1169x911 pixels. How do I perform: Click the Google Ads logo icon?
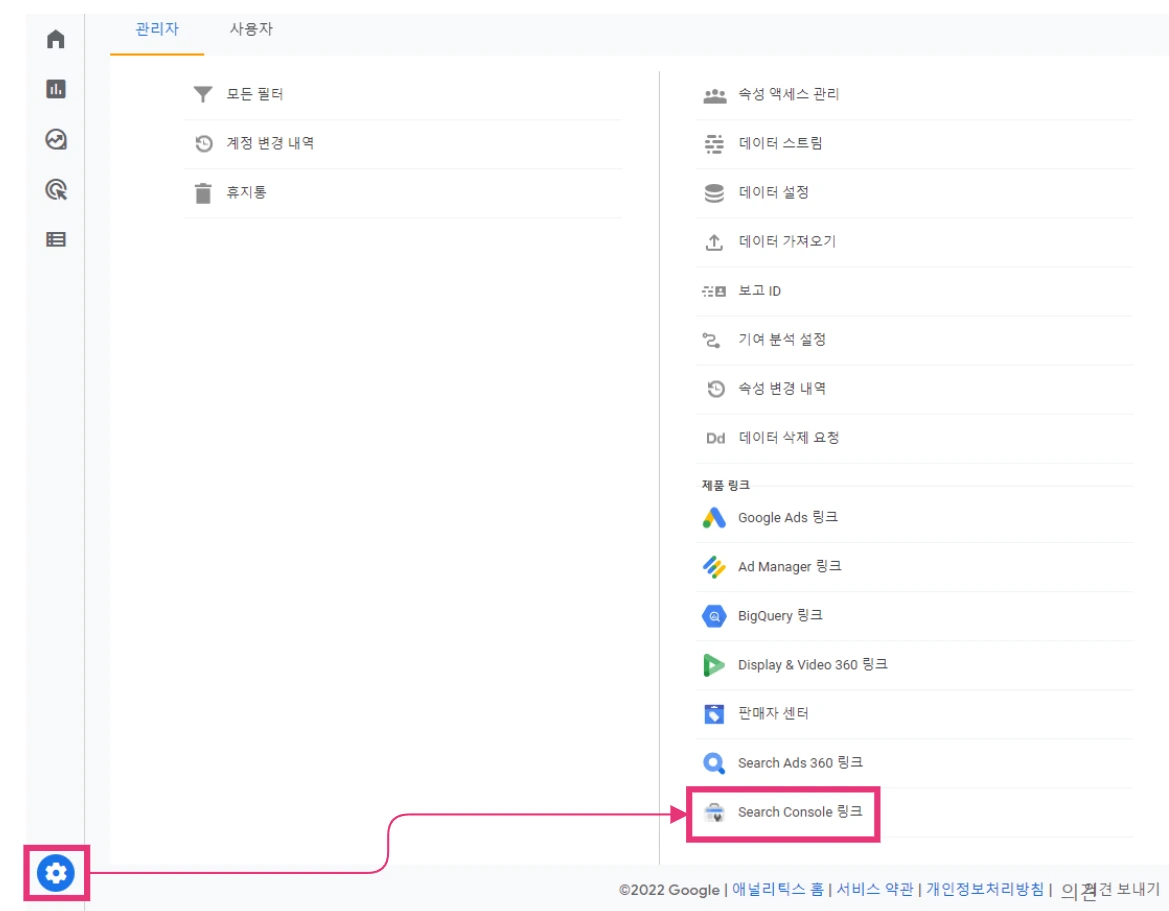(x=714, y=517)
